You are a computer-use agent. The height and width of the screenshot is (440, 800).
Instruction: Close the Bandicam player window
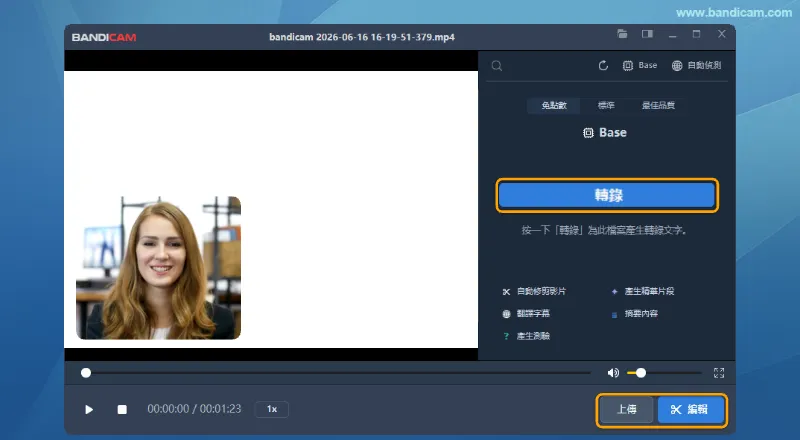[721, 34]
